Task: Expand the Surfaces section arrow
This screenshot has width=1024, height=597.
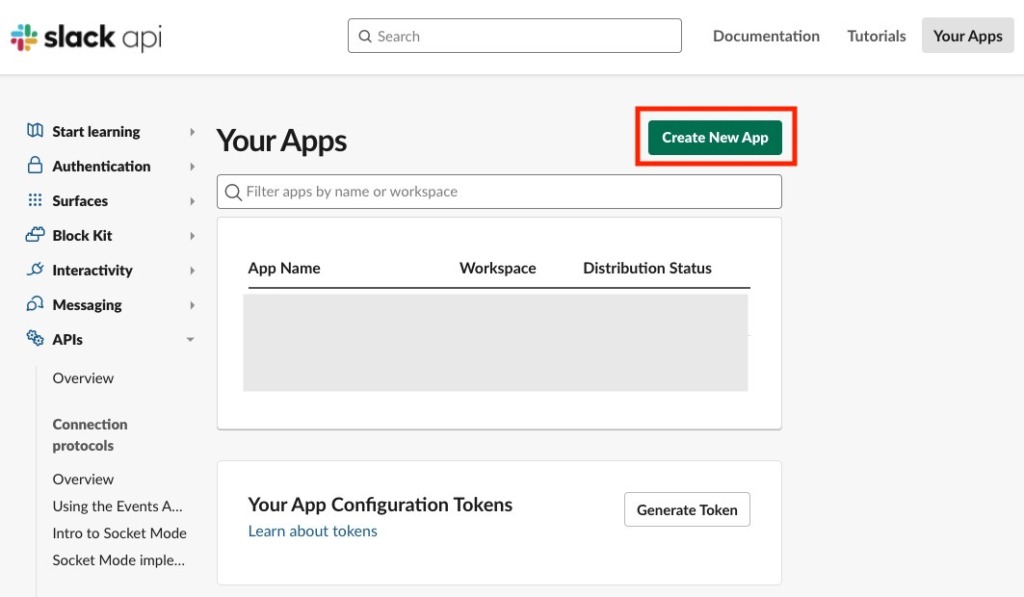Action: click(x=192, y=201)
